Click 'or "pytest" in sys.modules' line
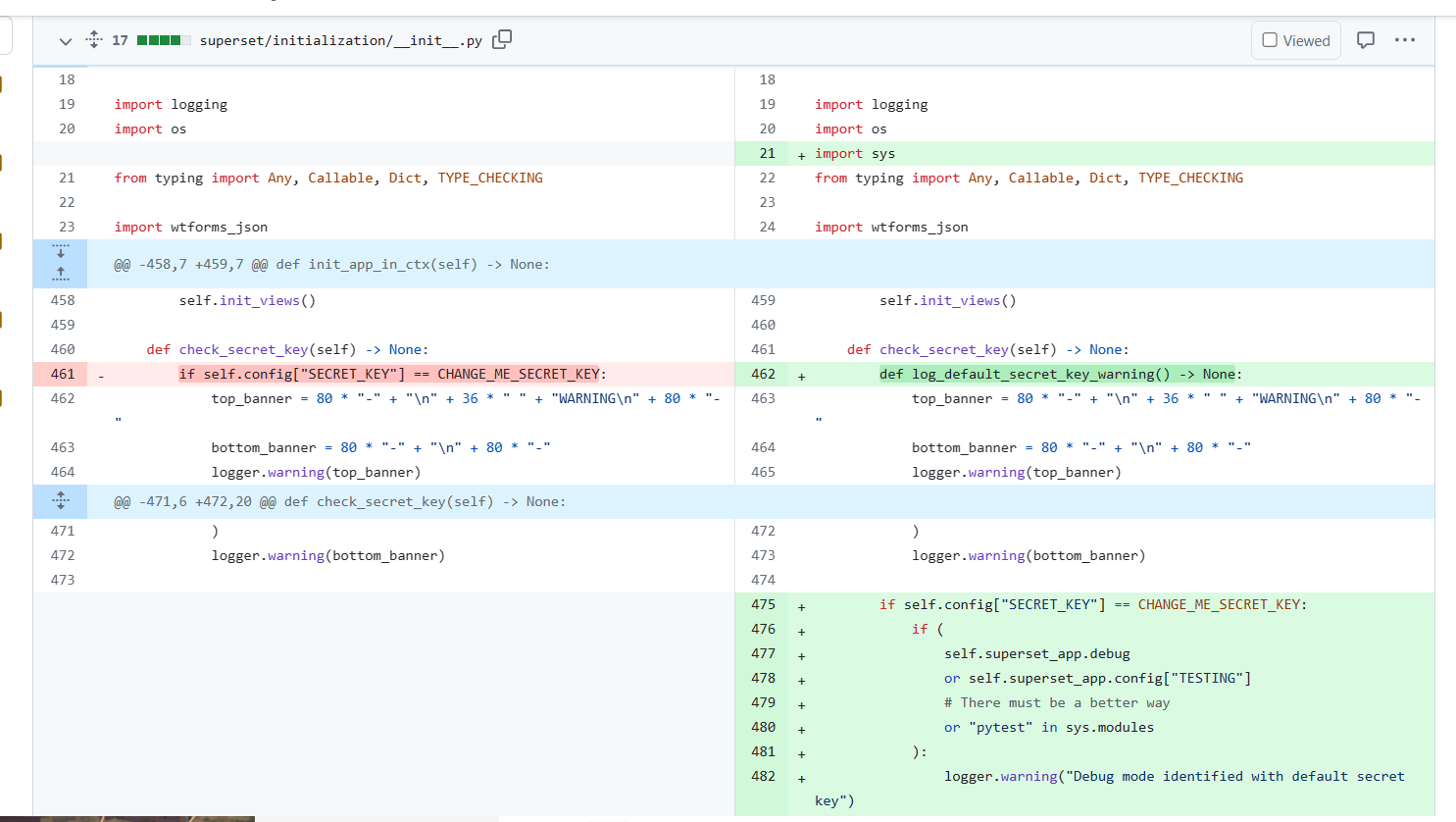This screenshot has height=822, width=1456. coord(1049,727)
